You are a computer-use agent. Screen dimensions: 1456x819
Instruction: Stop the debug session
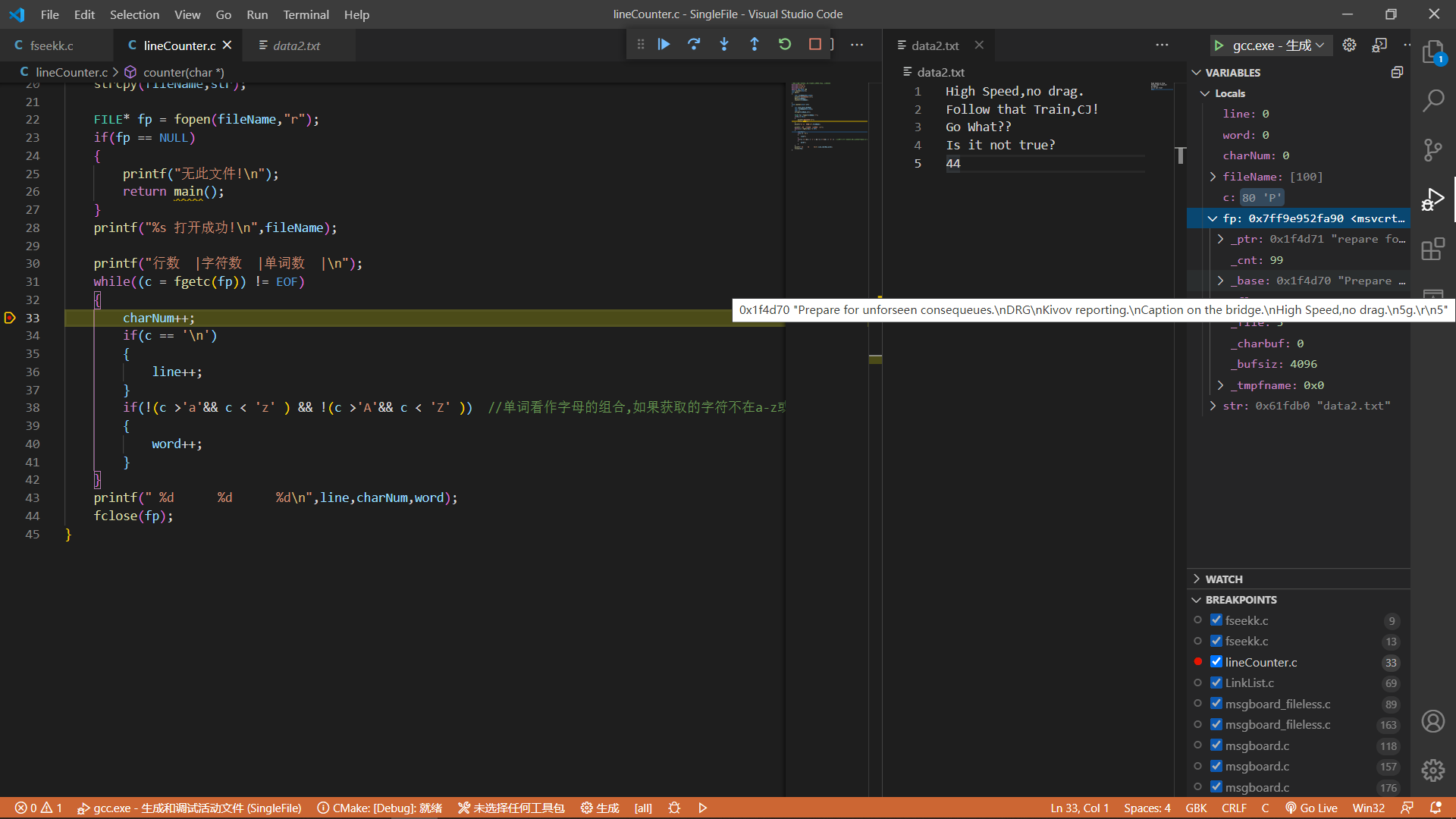[815, 45]
